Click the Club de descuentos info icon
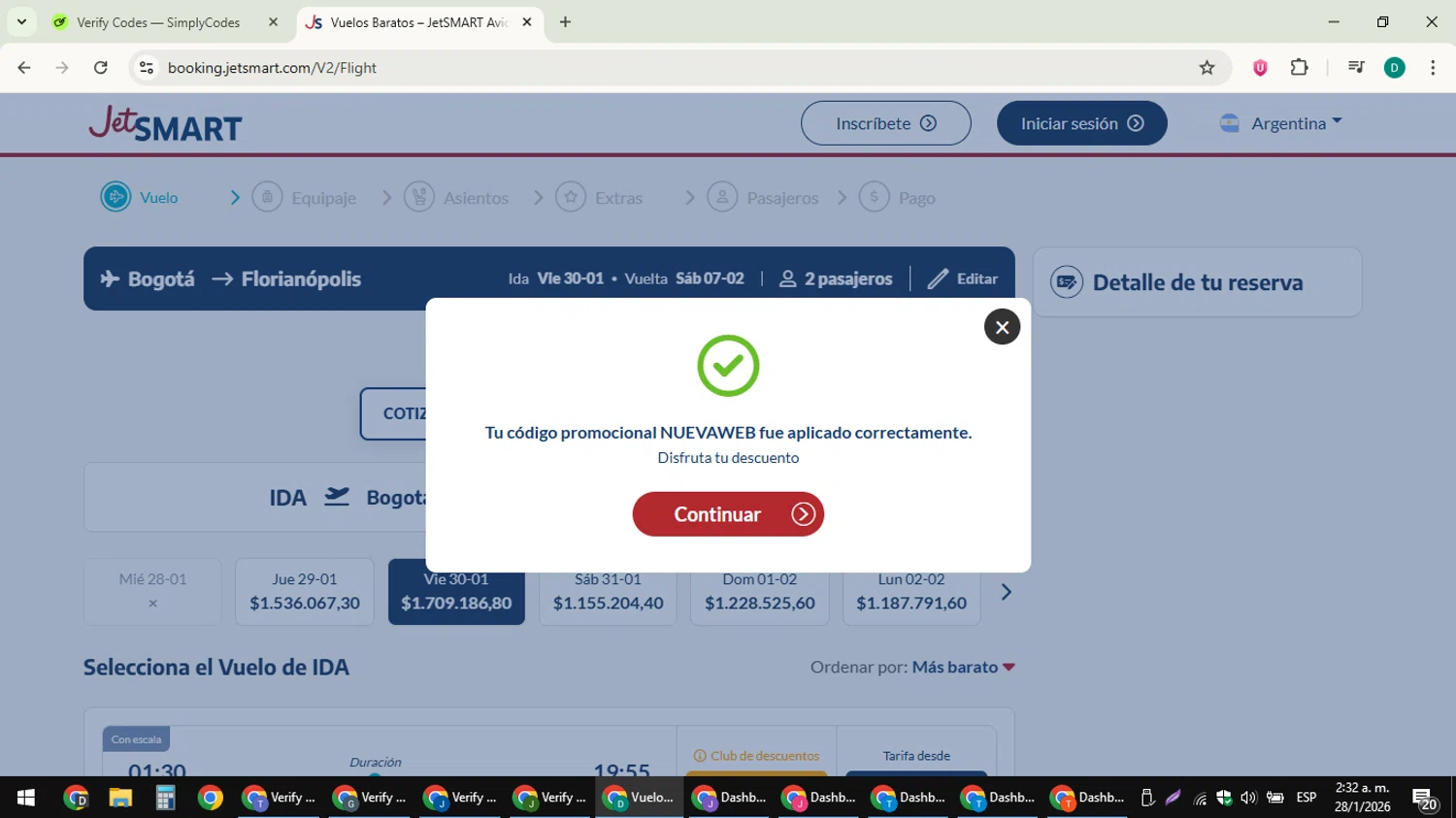Viewport: 1456px width, 818px height. 699,756
